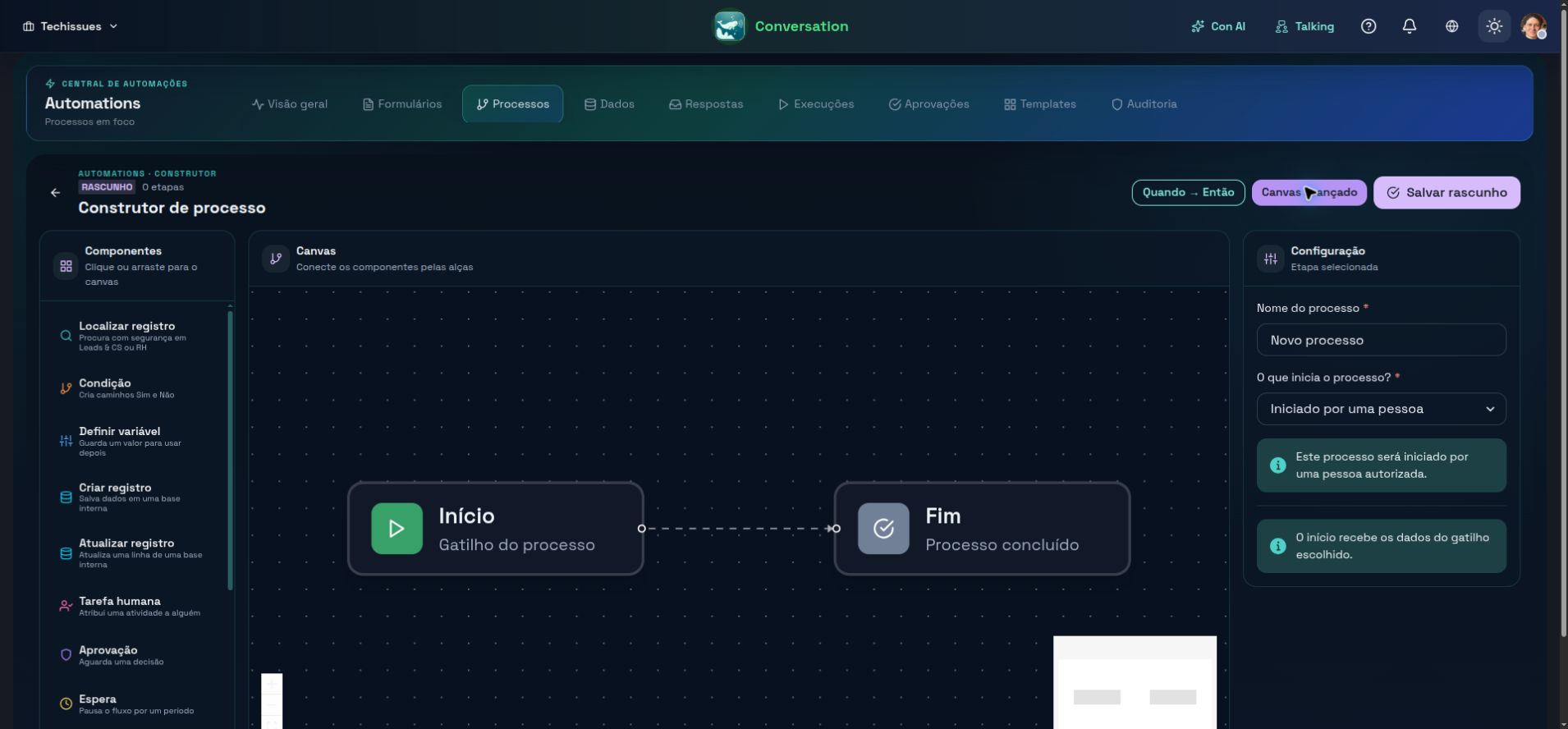The width and height of the screenshot is (1568, 729).
Task: Open Con AI assistant
Action: click(1218, 26)
